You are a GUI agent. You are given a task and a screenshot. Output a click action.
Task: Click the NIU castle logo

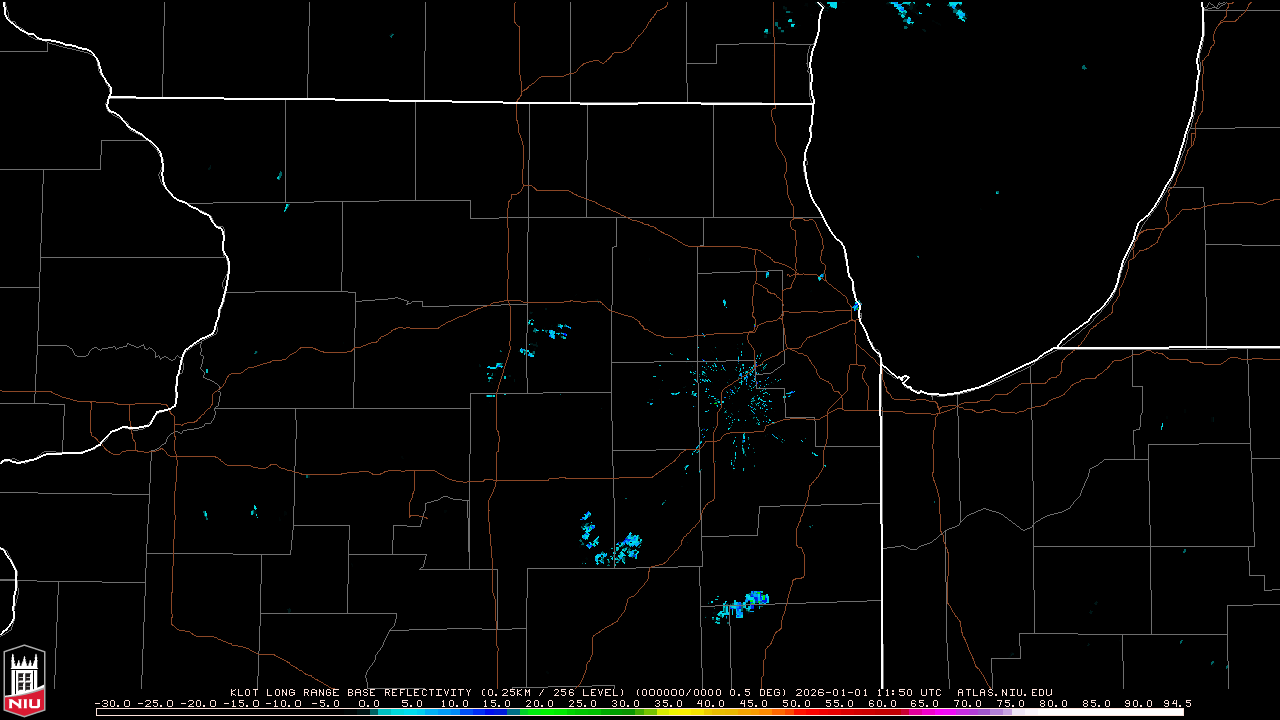[25, 682]
